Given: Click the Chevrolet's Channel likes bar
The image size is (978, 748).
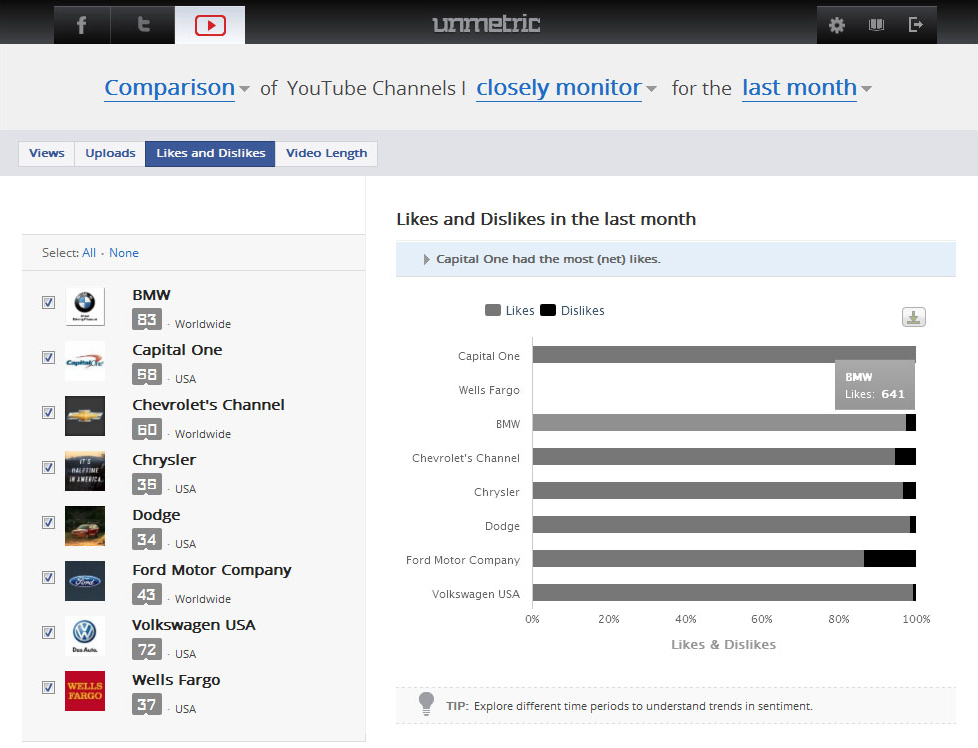Looking at the screenshot, I should 714,456.
